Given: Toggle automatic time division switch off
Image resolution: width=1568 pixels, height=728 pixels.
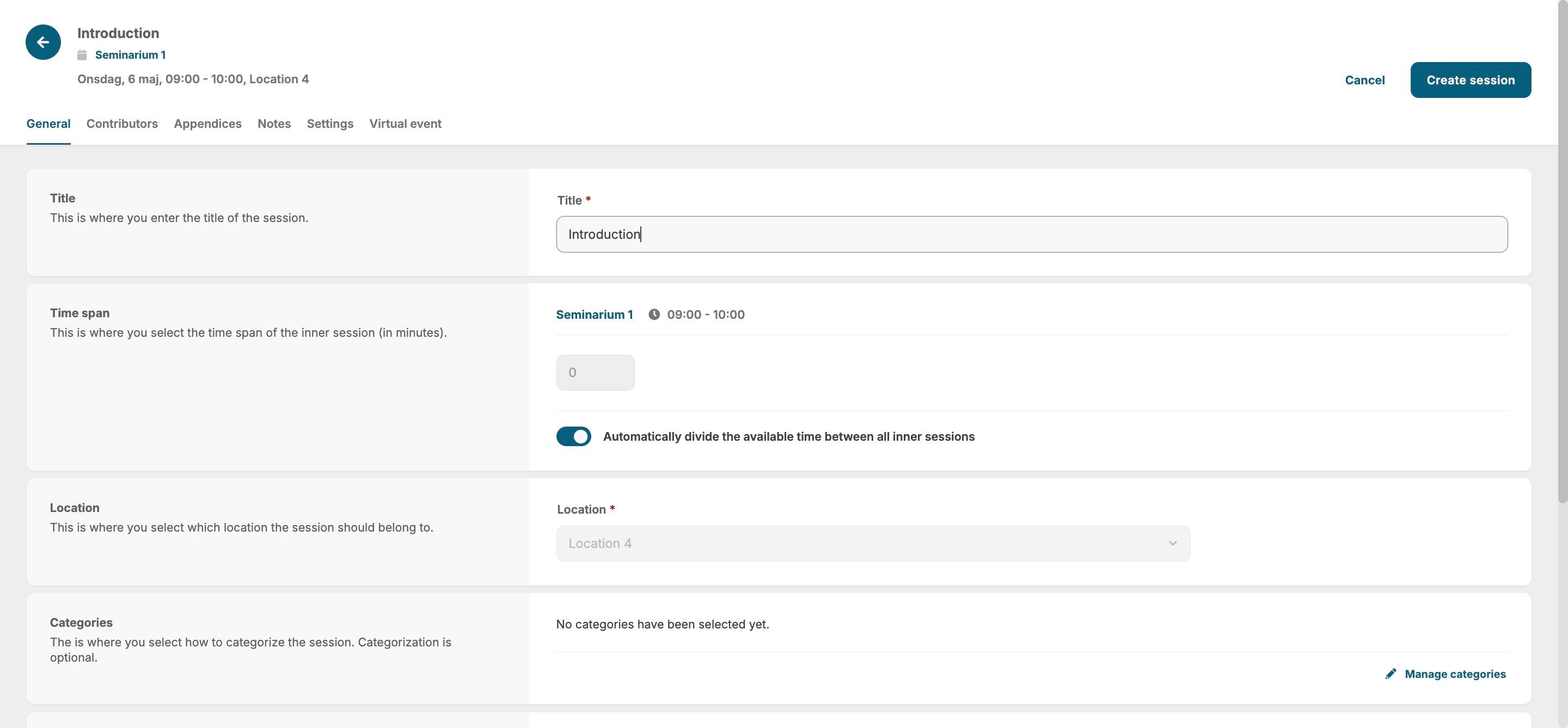Looking at the screenshot, I should pyautogui.click(x=573, y=437).
